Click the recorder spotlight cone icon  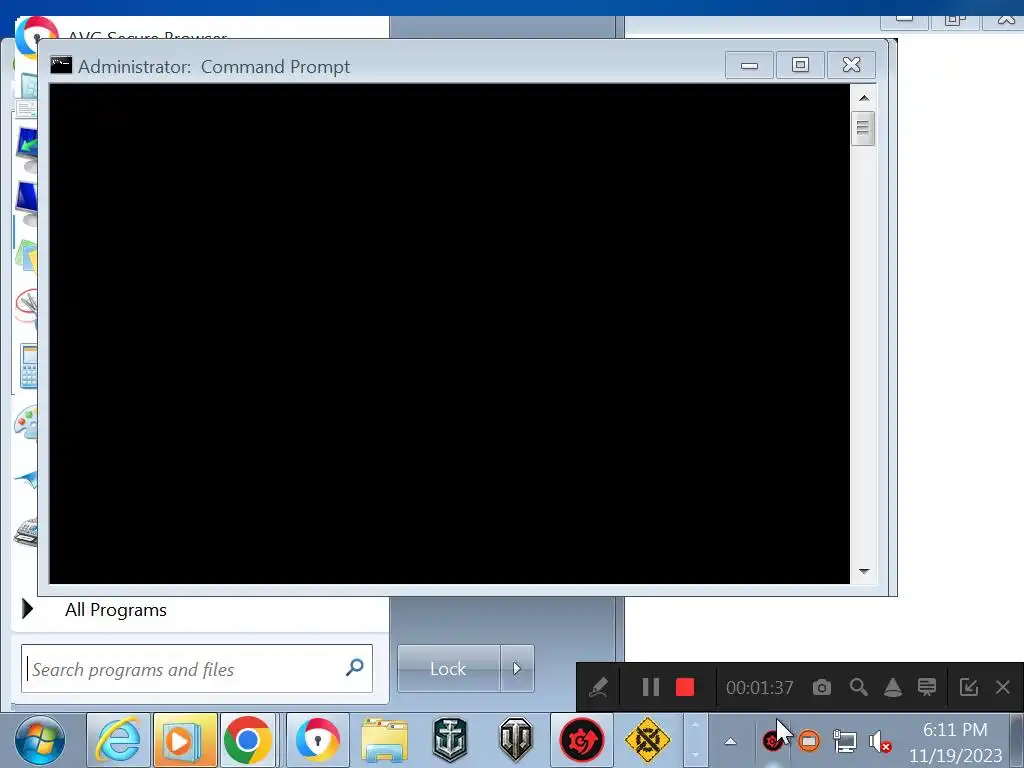click(x=893, y=687)
